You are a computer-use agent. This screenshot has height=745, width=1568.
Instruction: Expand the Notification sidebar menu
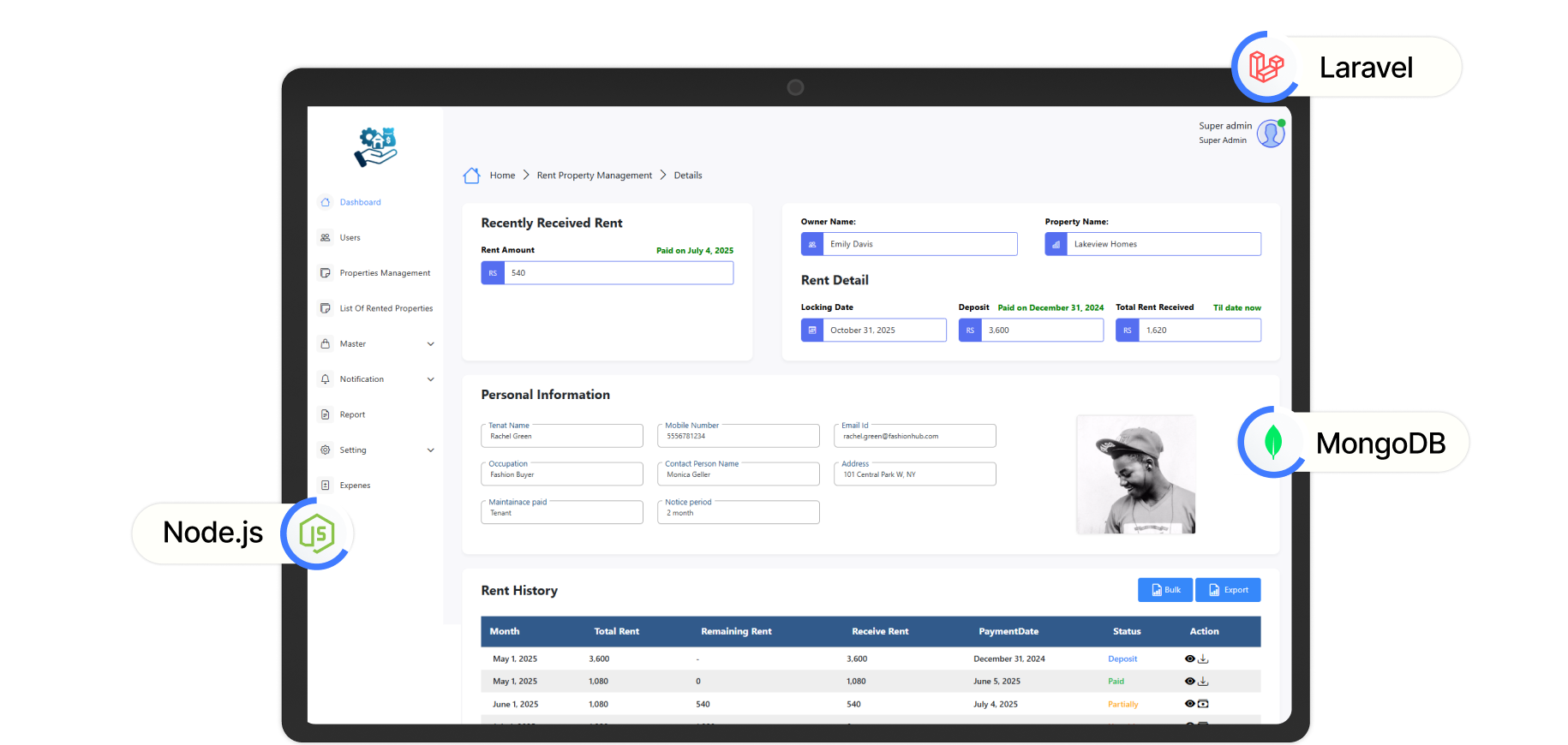coord(430,379)
